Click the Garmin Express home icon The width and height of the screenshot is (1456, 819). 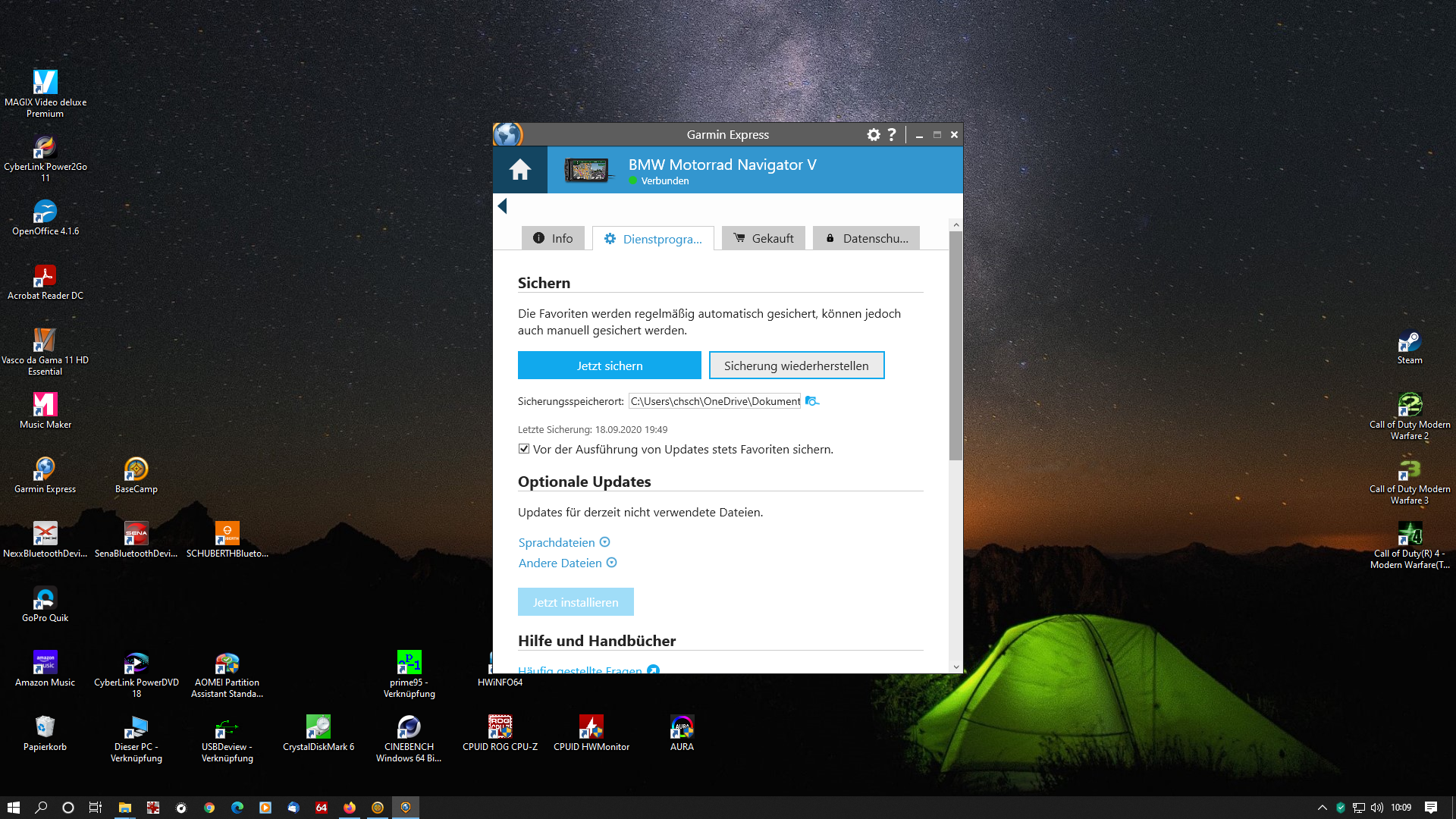click(519, 170)
